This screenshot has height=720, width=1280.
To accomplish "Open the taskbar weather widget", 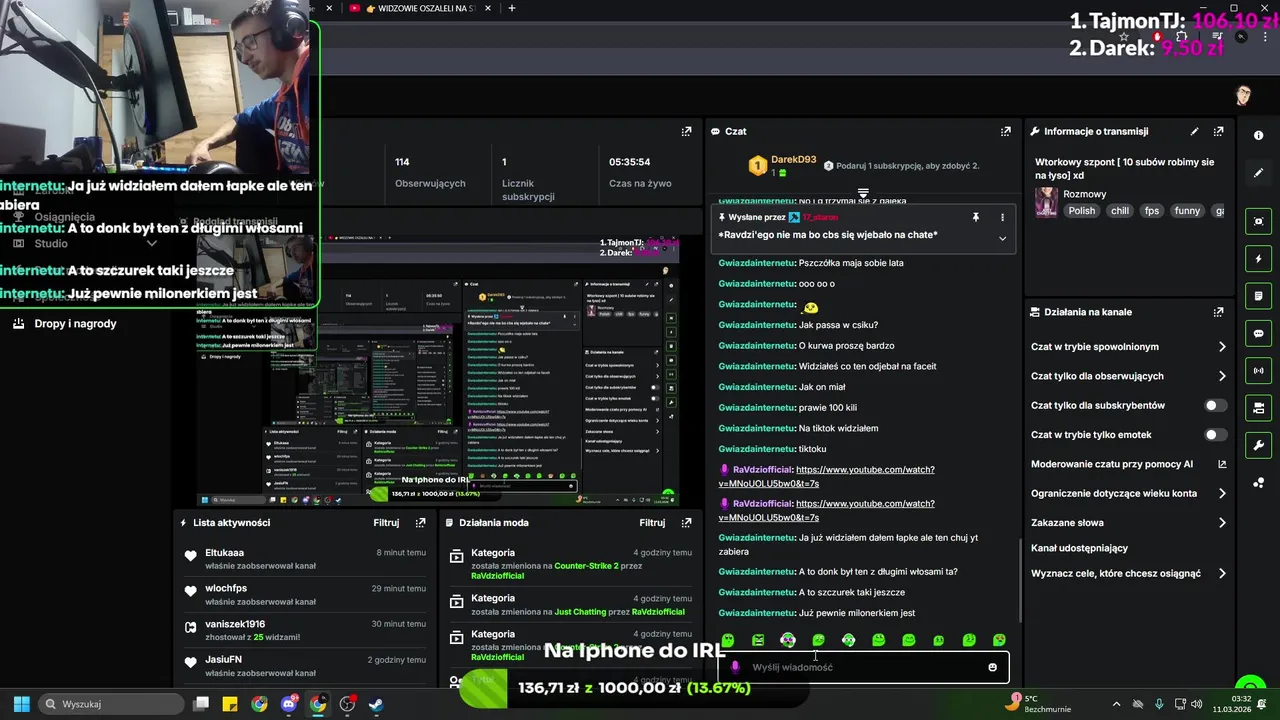I will 1040,704.
